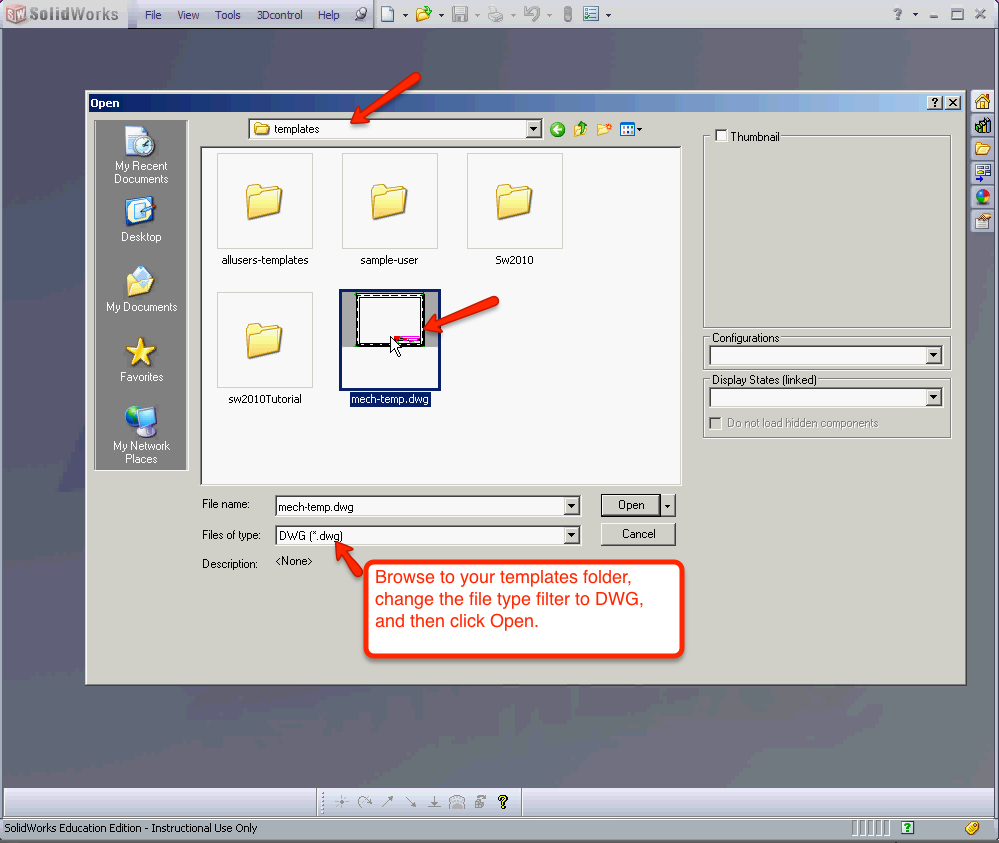Image resolution: width=999 pixels, height=843 pixels.
Task: Select the sample-user folder
Action: (389, 209)
